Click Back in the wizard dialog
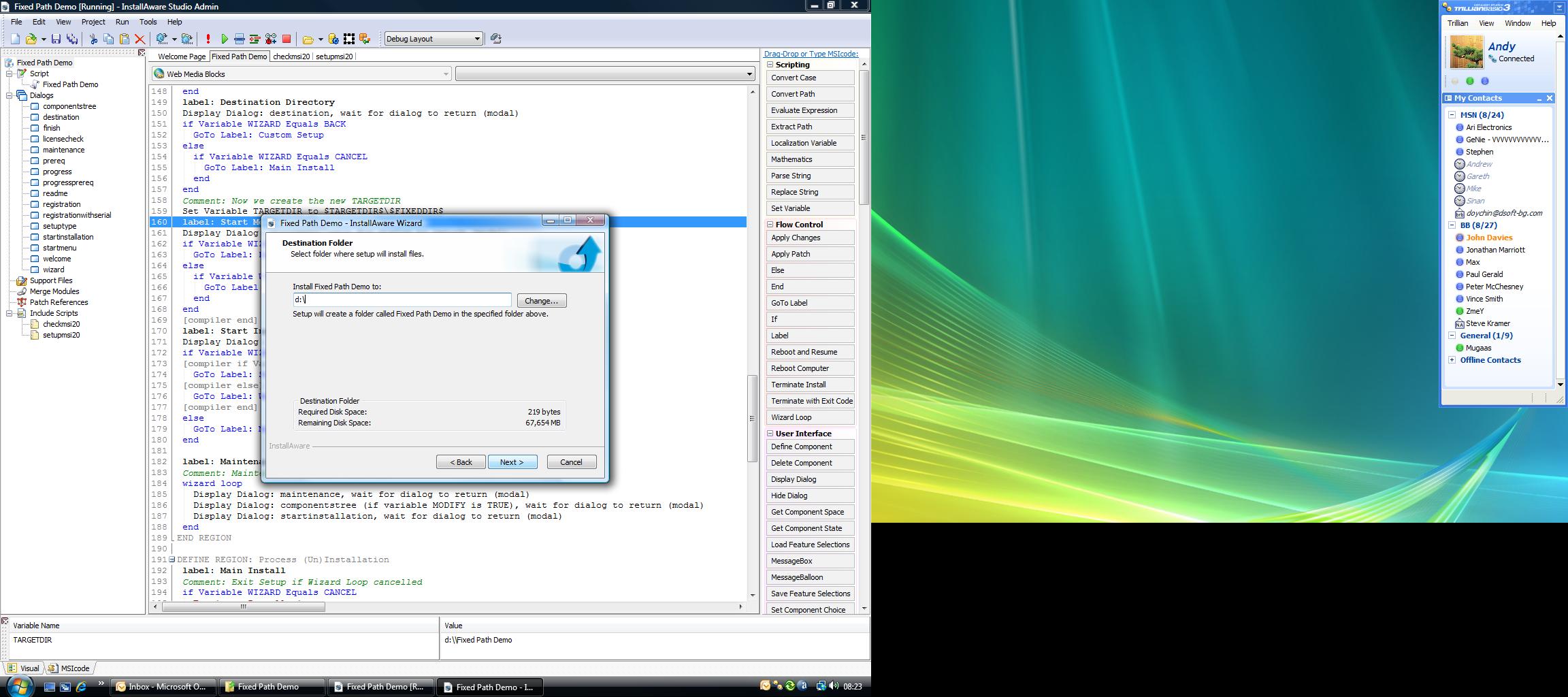This screenshot has width=1568, height=697. 461,462
